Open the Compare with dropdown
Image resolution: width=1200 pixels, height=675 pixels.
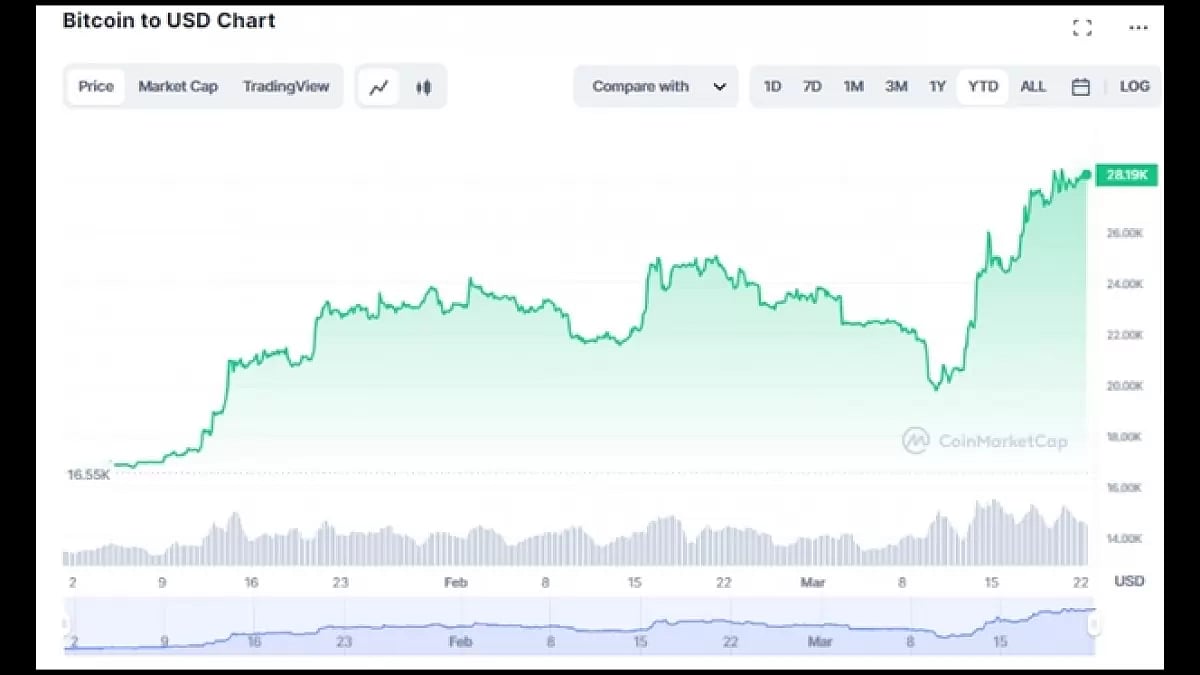[640, 87]
